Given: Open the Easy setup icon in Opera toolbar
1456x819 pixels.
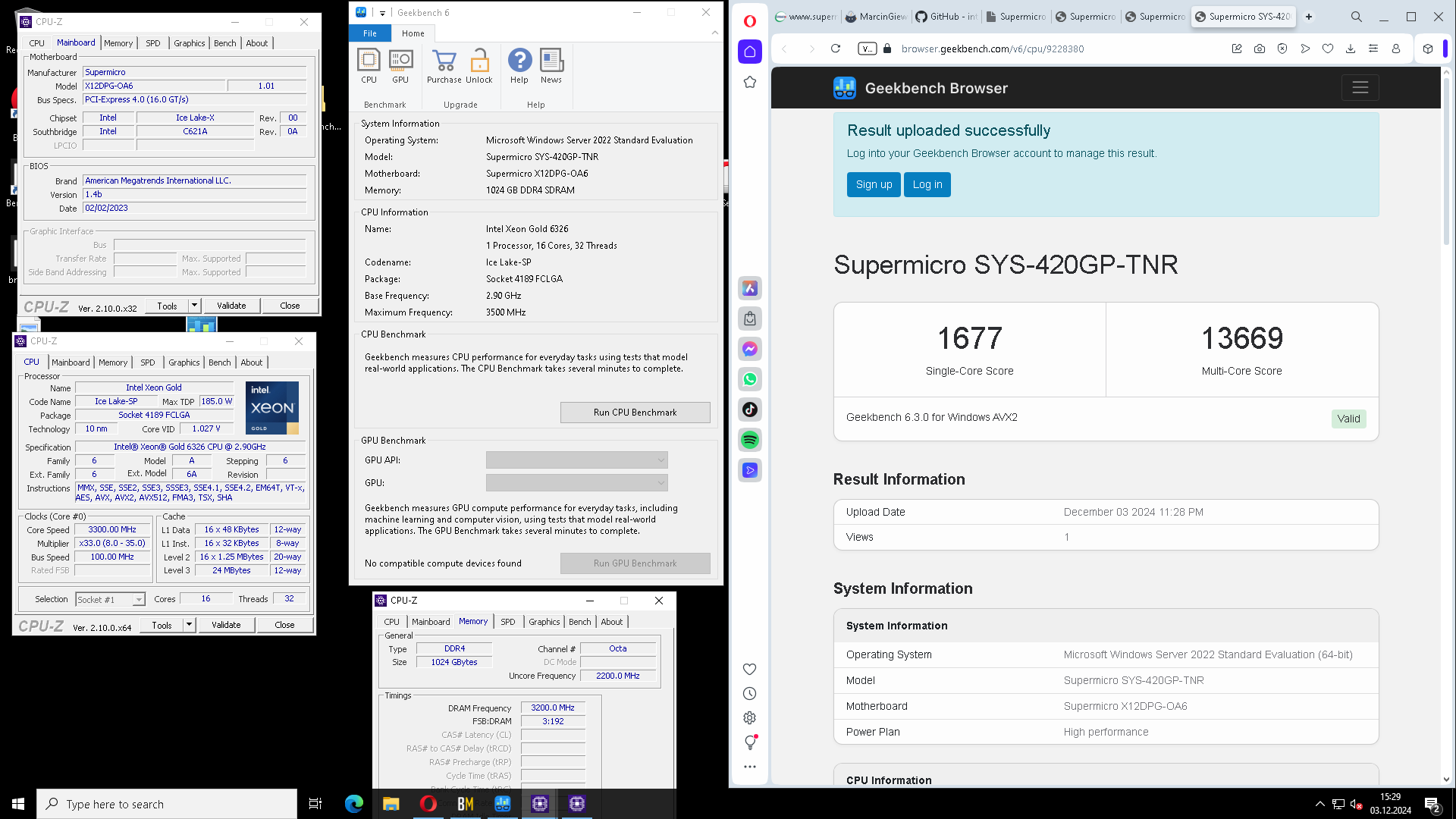Looking at the screenshot, I should pyautogui.click(x=1373, y=49).
